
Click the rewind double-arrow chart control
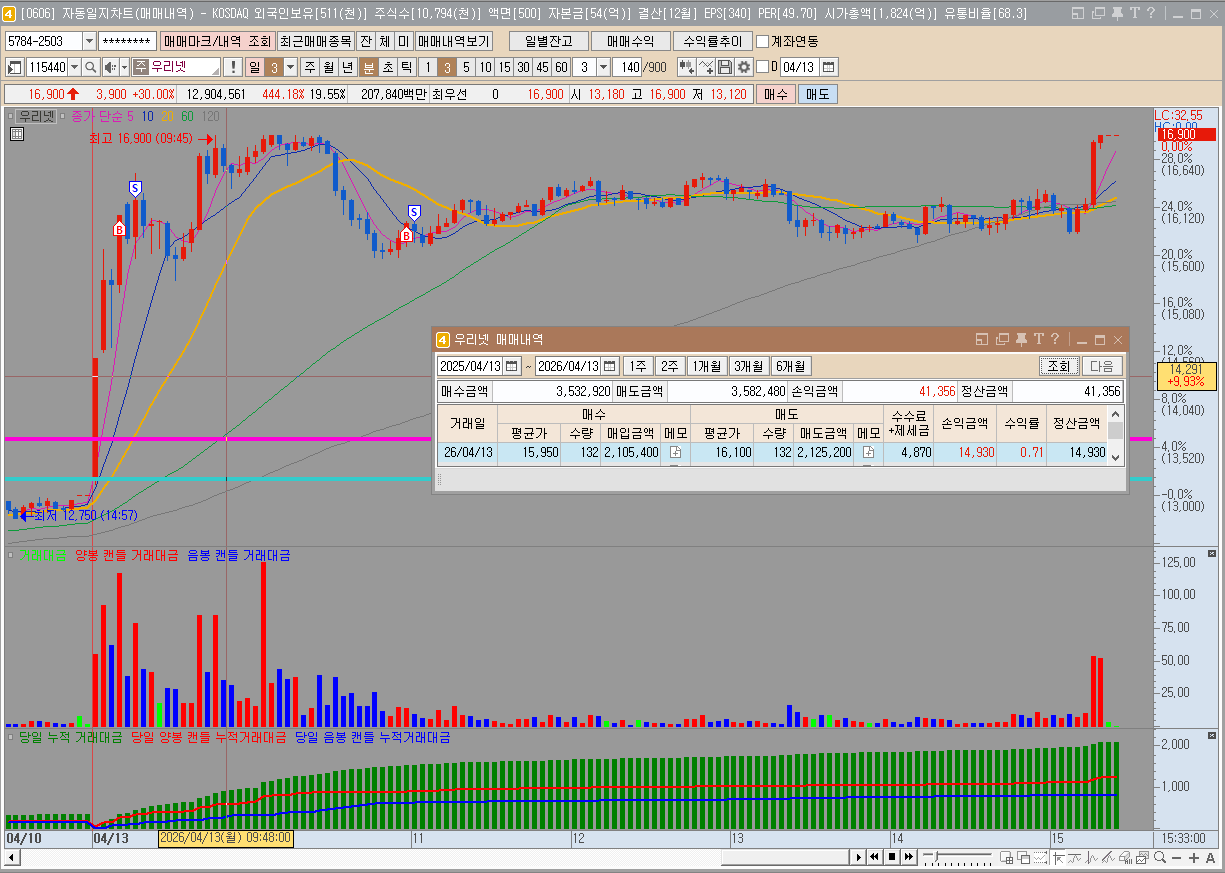point(875,857)
